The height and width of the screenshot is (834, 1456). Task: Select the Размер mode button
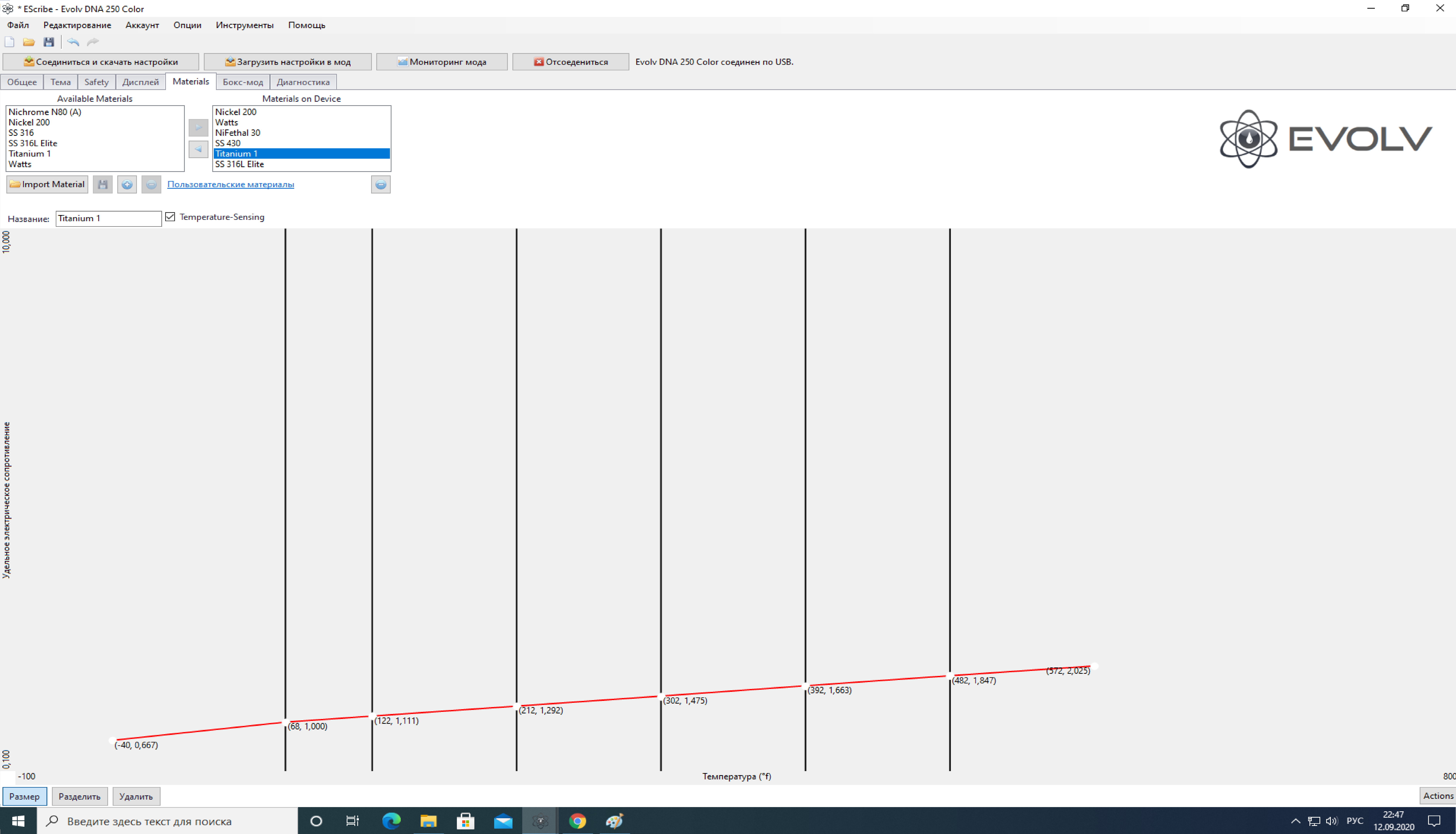point(25,796)
